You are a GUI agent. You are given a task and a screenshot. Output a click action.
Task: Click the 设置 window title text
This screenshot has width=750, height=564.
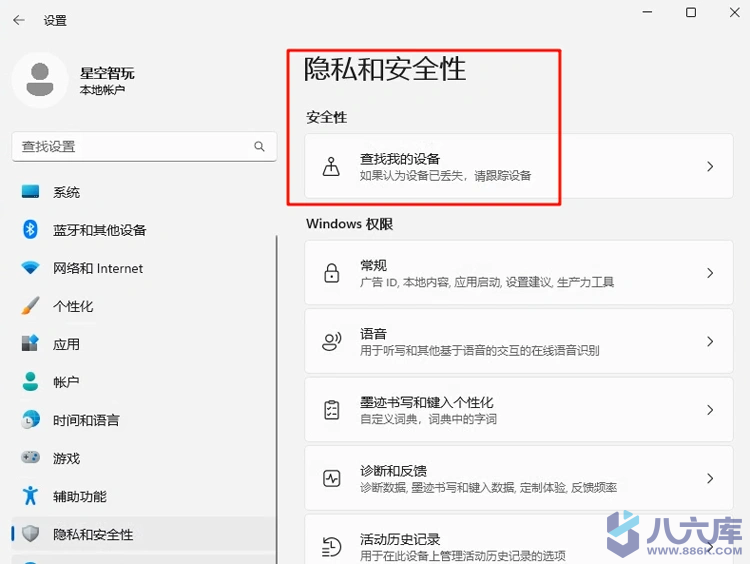[55, 21]
